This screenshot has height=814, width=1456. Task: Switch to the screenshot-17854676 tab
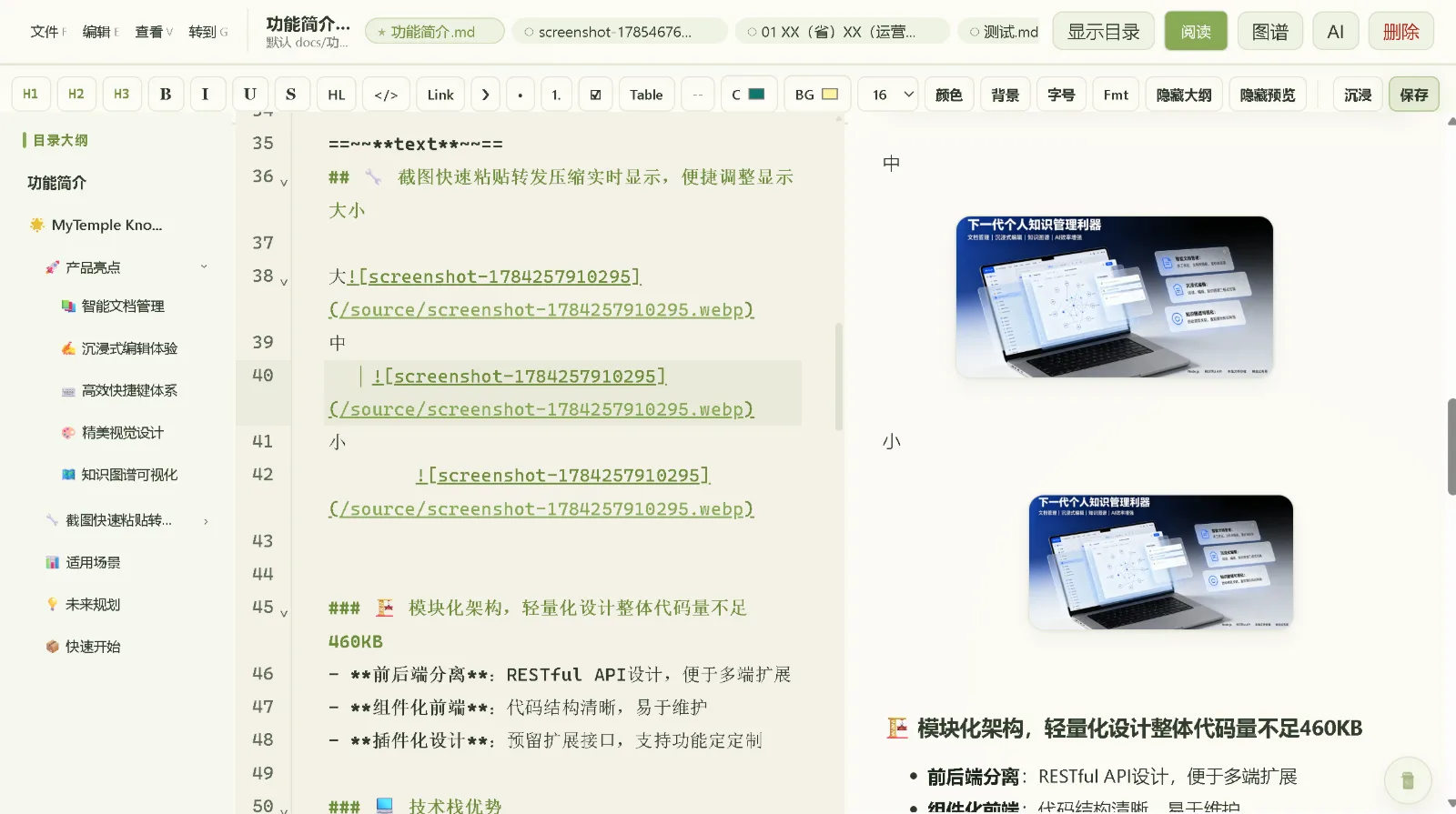click(x=620, y=32)
